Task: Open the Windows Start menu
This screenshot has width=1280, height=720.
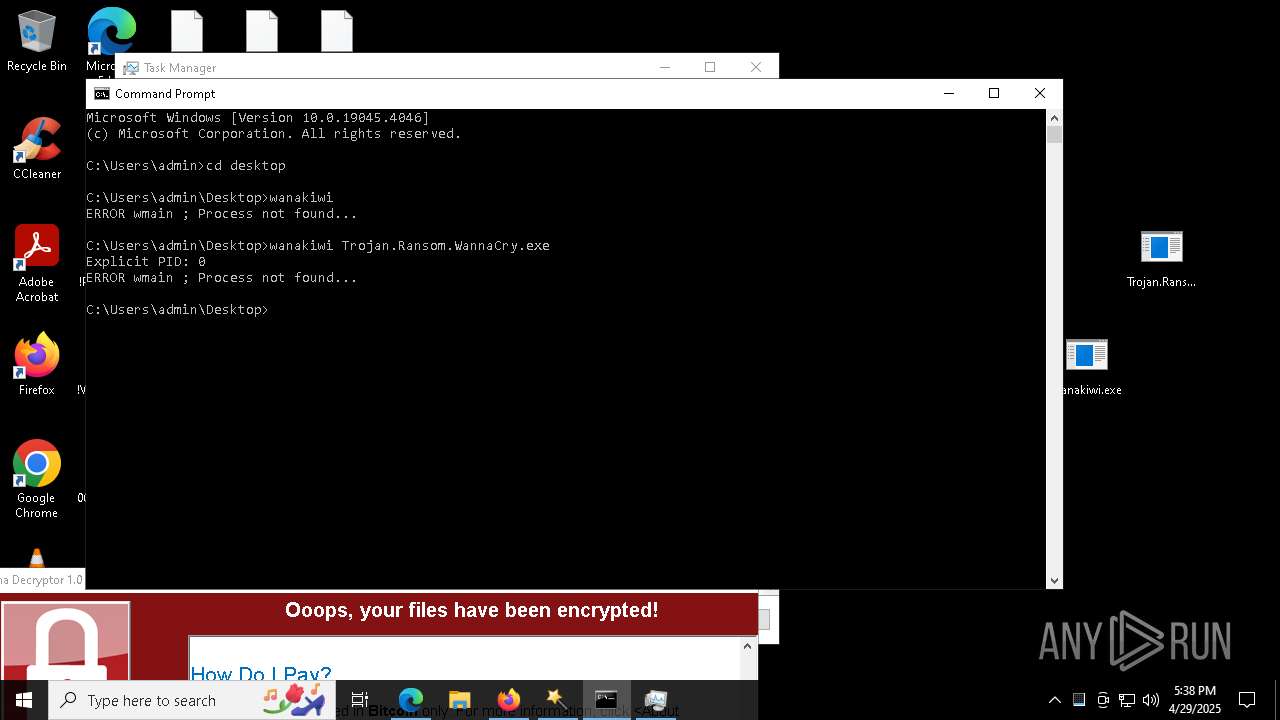Action: tap(24, 700)
